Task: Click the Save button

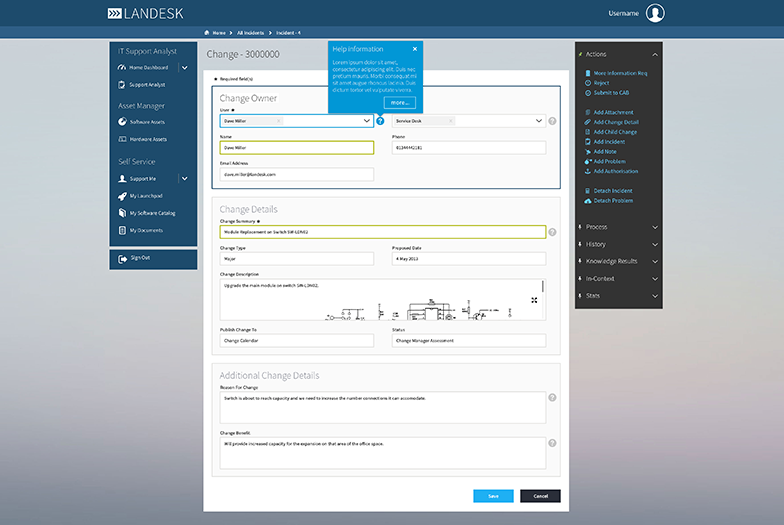Action: click(x=493, y=496)
